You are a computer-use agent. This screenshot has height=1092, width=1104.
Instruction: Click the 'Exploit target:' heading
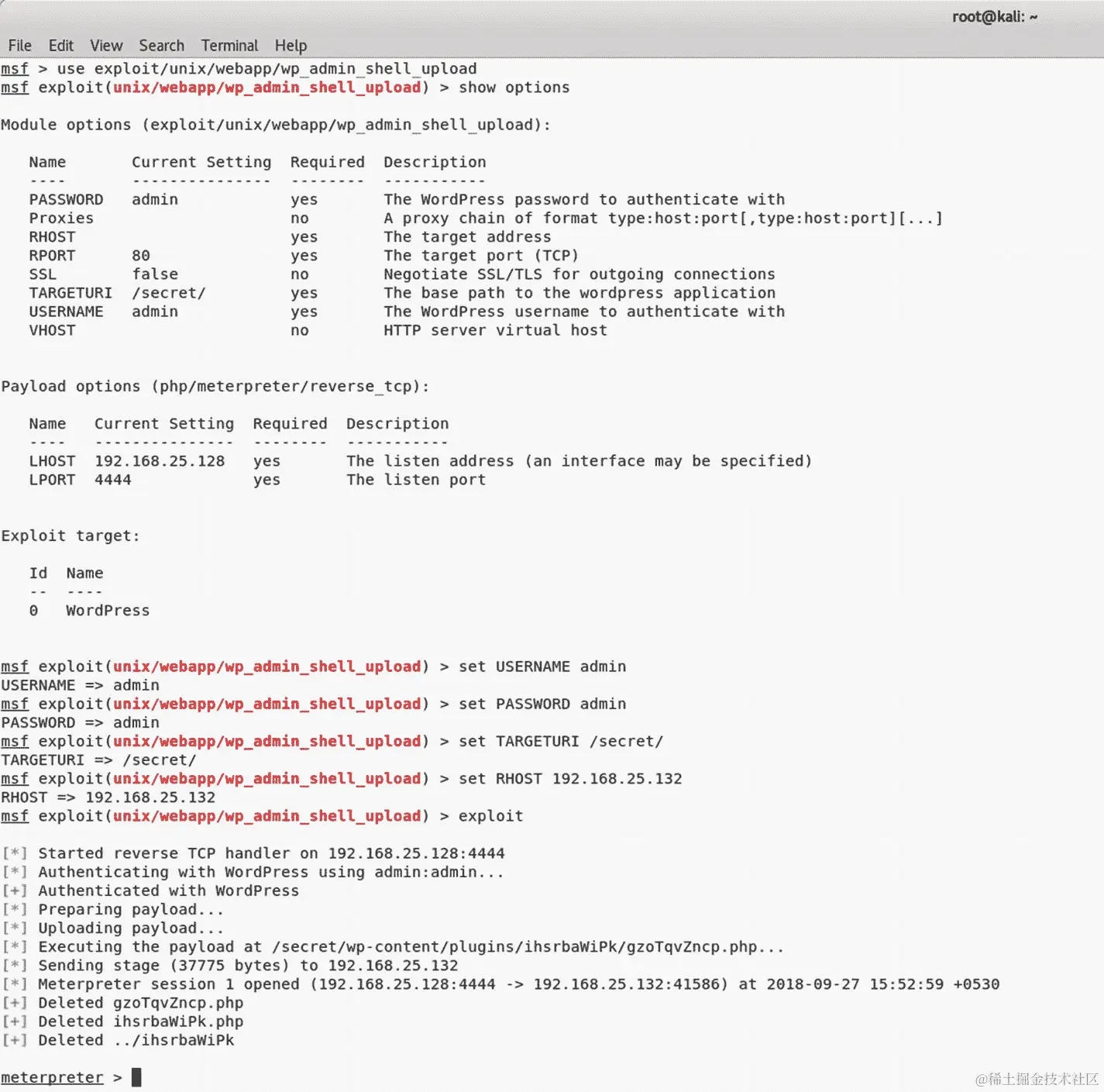click(x=71, y=536)
